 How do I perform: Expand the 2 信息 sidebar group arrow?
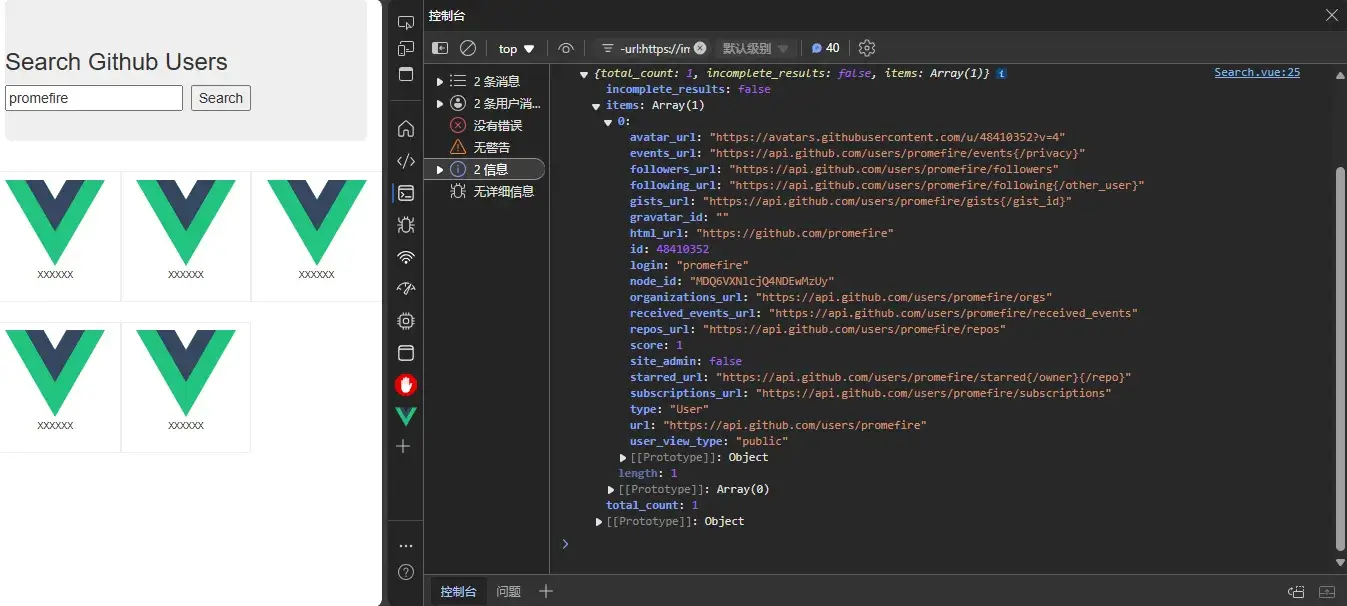(440, 169)
